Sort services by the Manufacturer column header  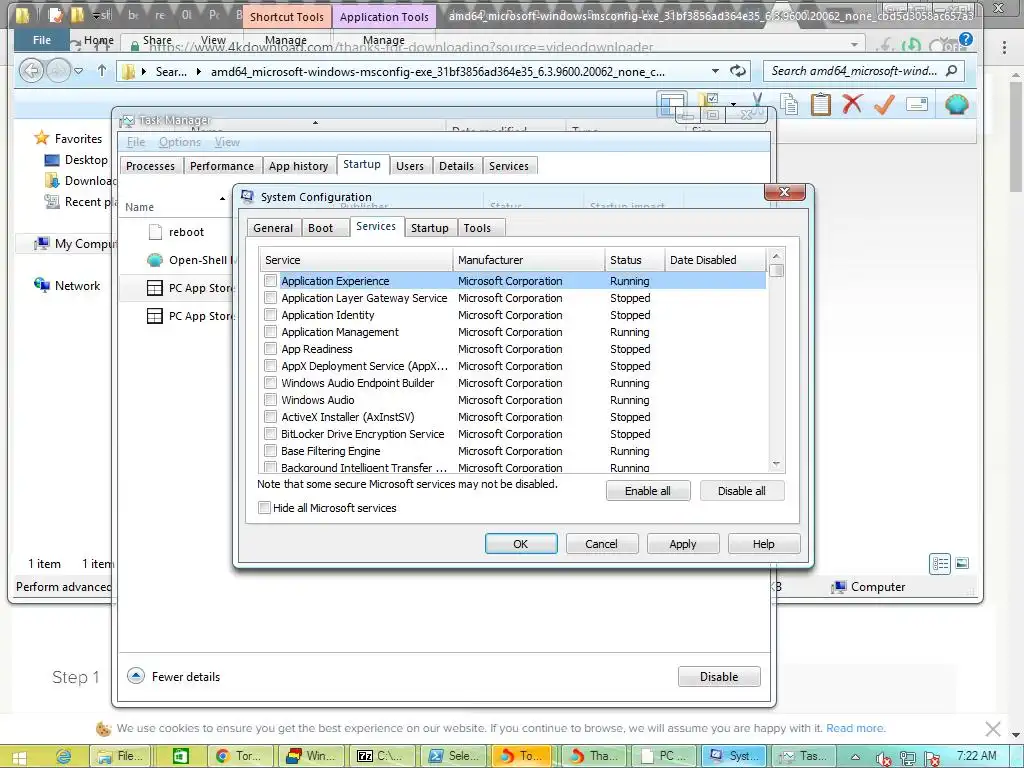click(529, 259)
